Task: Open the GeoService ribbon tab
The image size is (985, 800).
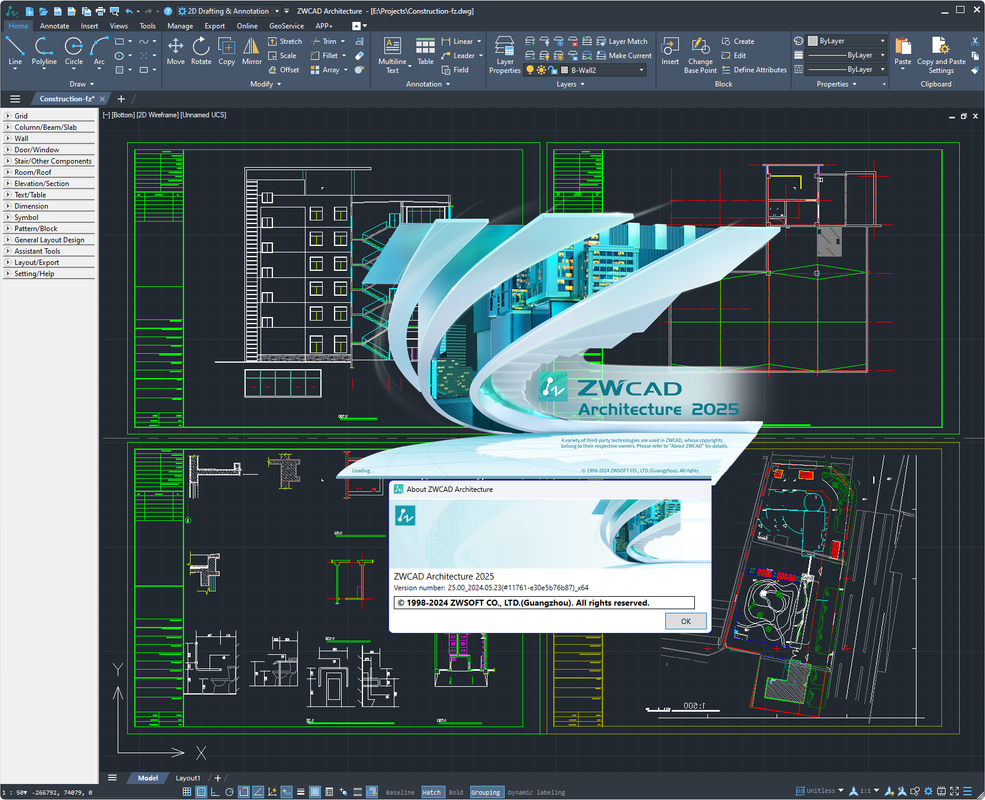Action: click(x=286, y=26)
